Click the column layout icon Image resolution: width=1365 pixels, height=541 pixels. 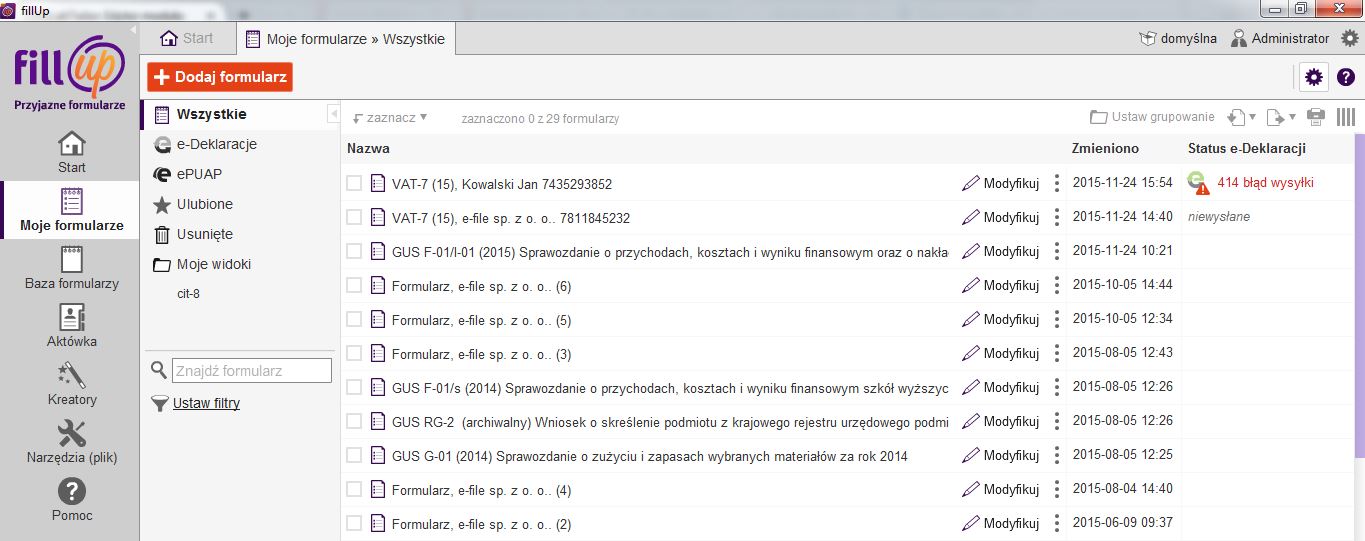[x=1345, y=117]
